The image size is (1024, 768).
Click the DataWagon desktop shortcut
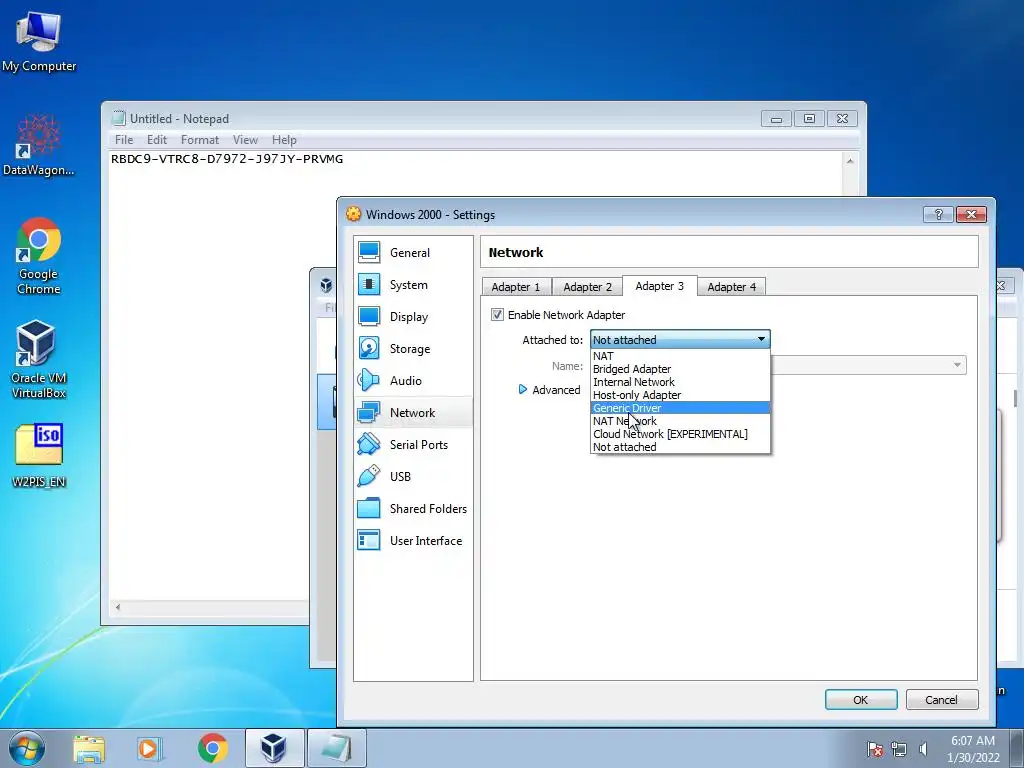(x=39, y=145)
